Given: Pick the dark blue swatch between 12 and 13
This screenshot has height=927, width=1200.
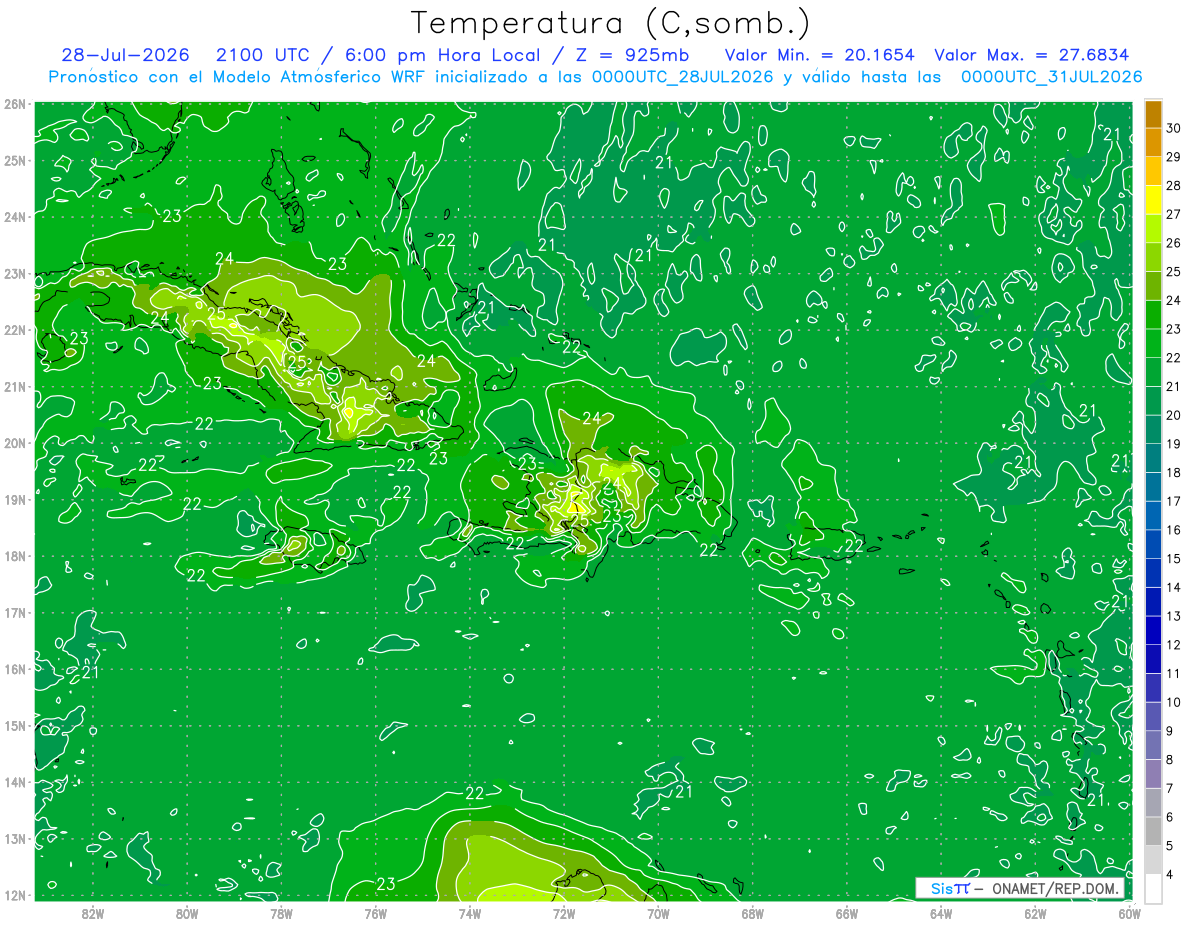Looking at the screenshot, I should point(1153,630).
